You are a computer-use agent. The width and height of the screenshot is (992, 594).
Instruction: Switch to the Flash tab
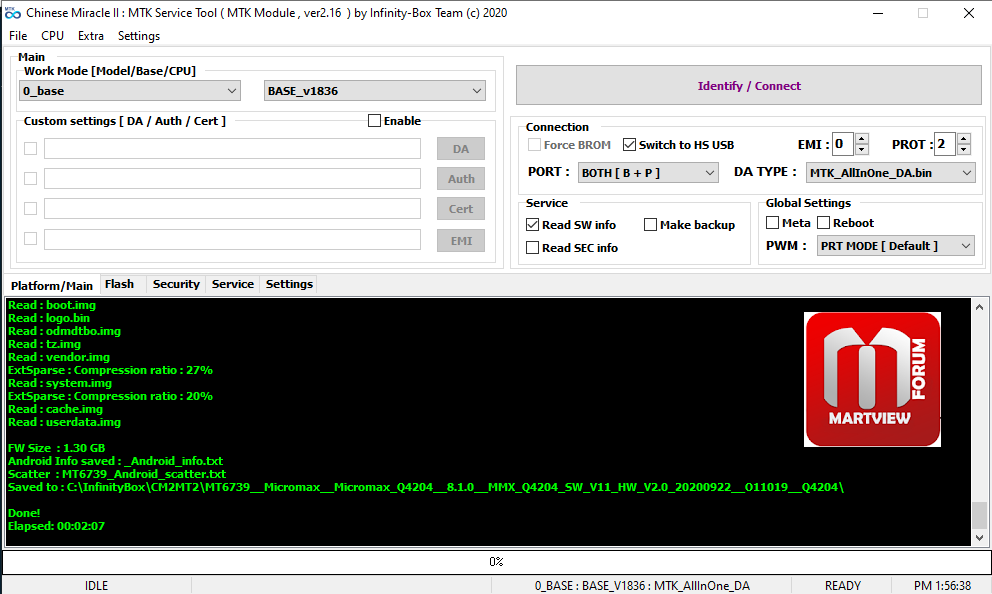(120, 284)
